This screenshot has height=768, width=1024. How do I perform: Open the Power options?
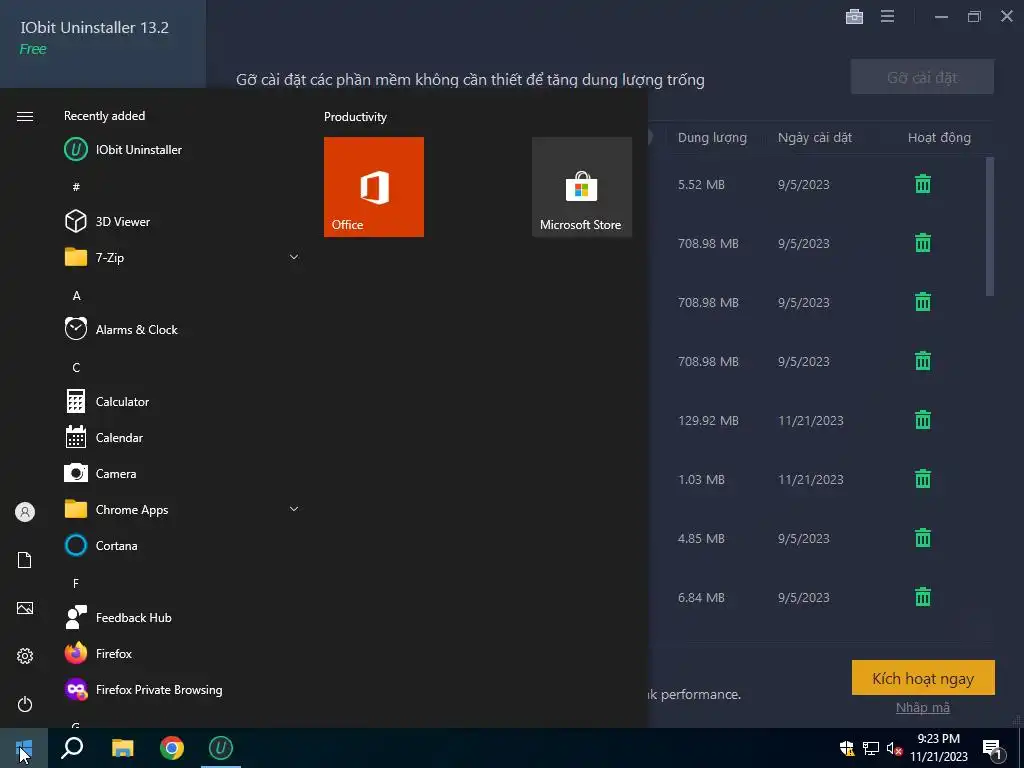25,704
